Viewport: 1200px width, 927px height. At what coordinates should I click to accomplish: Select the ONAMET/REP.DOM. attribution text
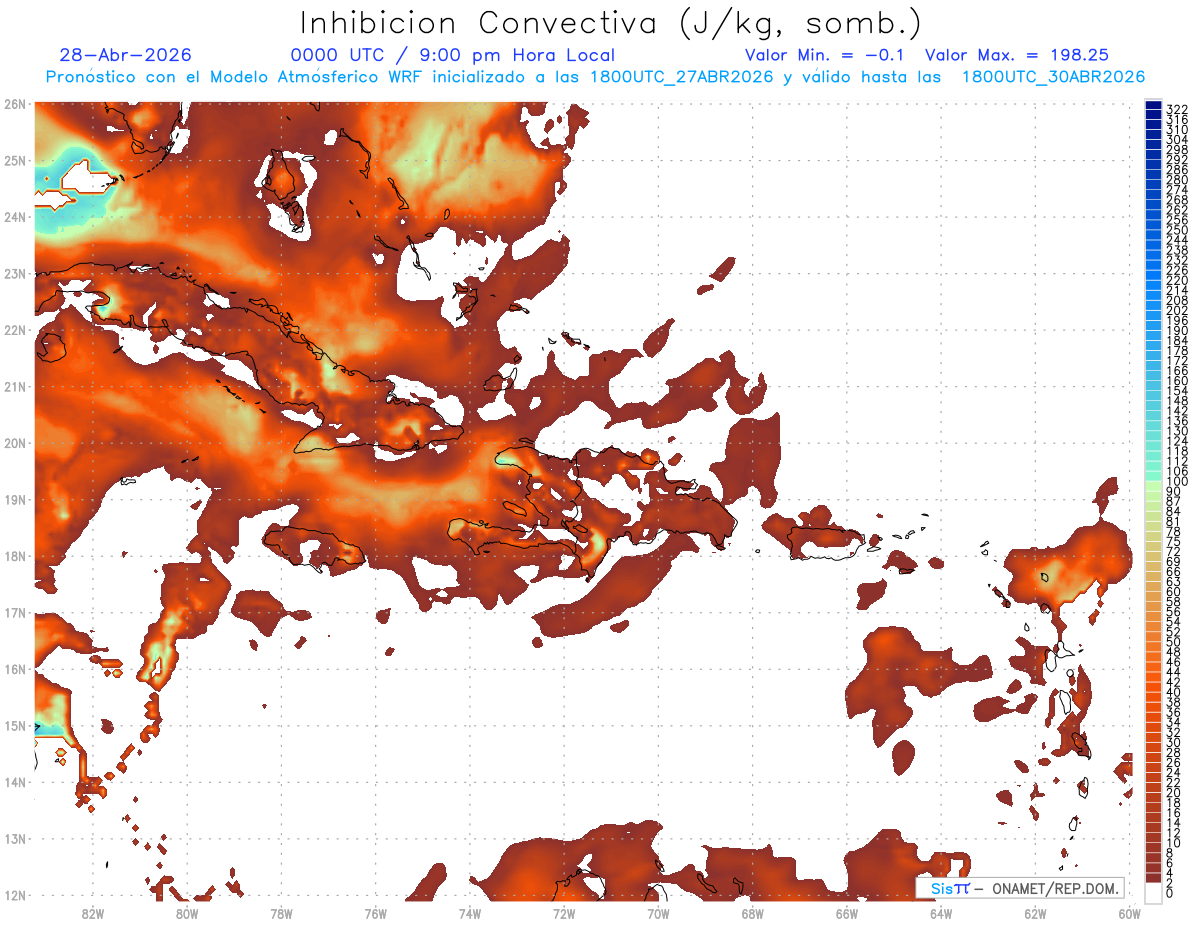(x=1053, y=888)
